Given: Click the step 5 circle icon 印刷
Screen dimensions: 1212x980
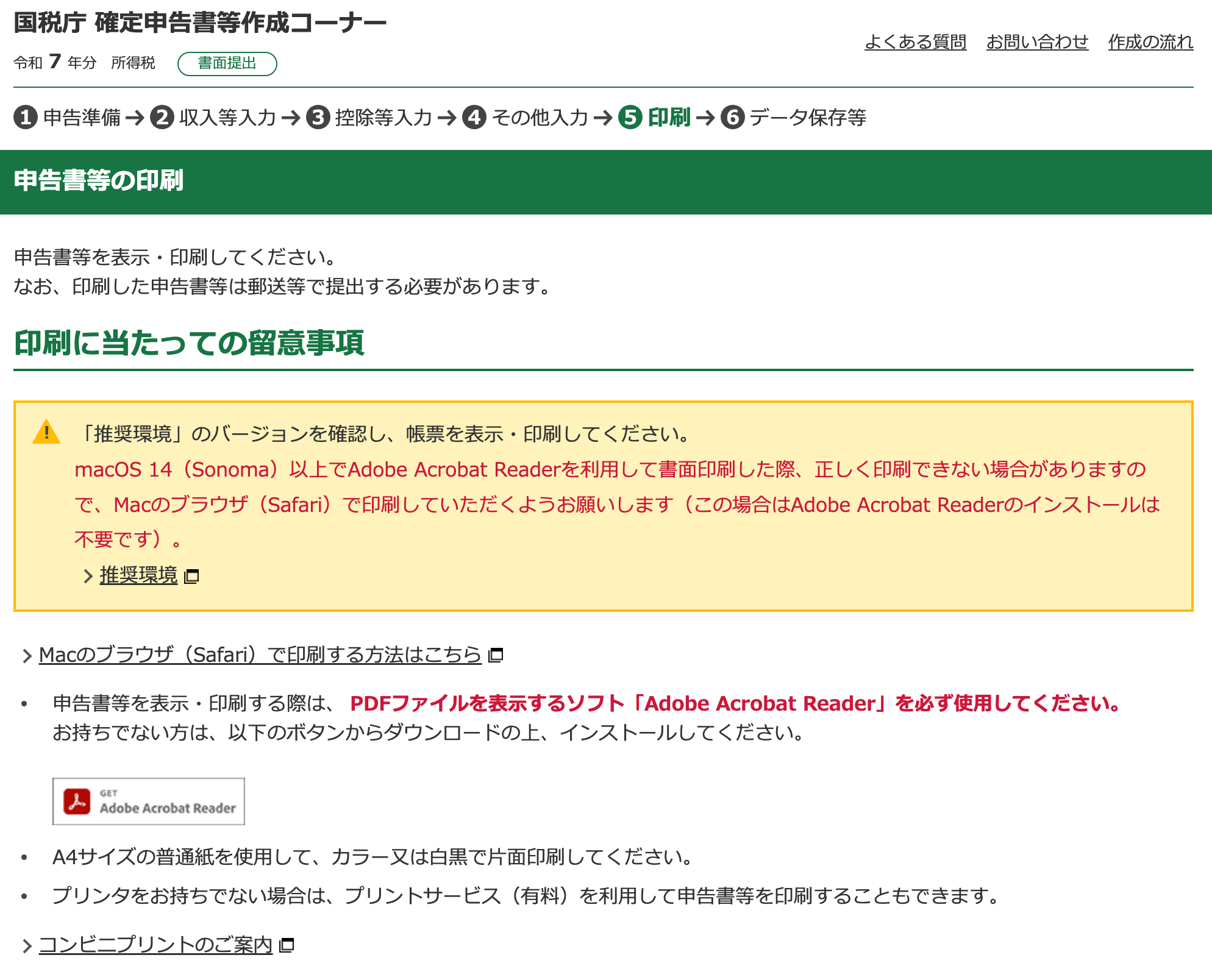Looking at the screenshot, I should click(x=630, y=117).
